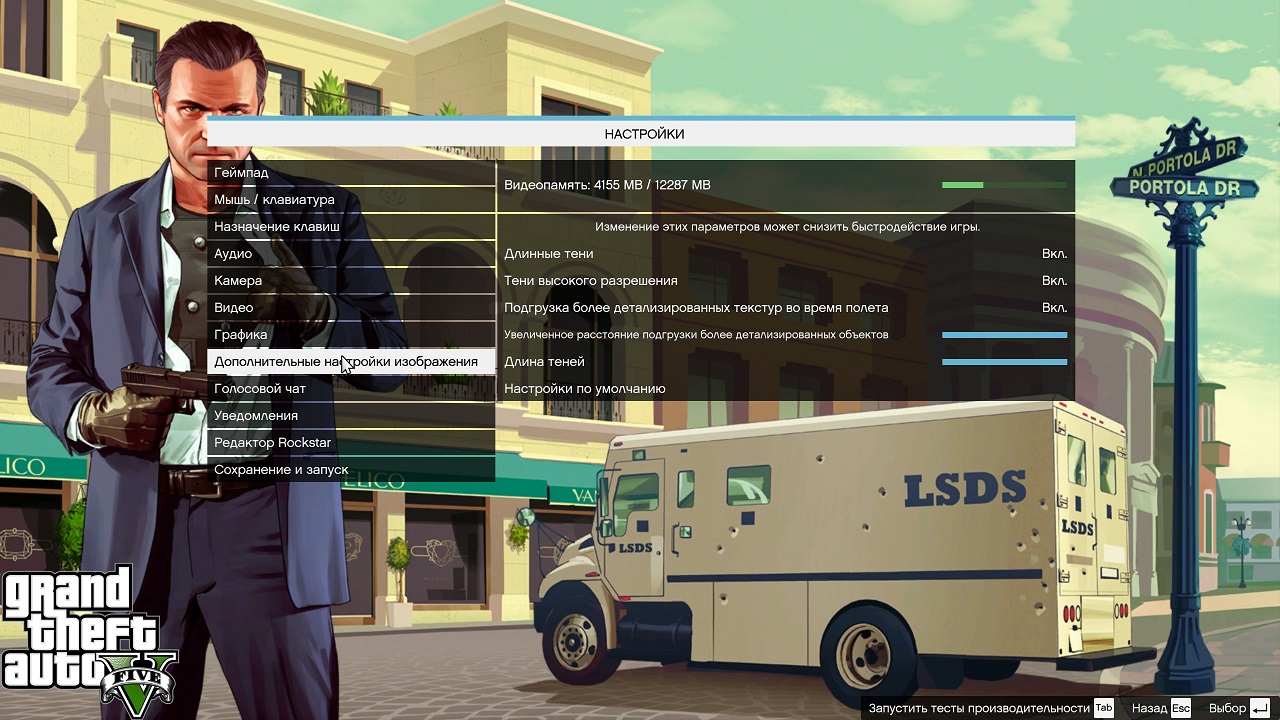
Task: Adjust the extended object streaming distance slider
Action: coord(1004,335)
